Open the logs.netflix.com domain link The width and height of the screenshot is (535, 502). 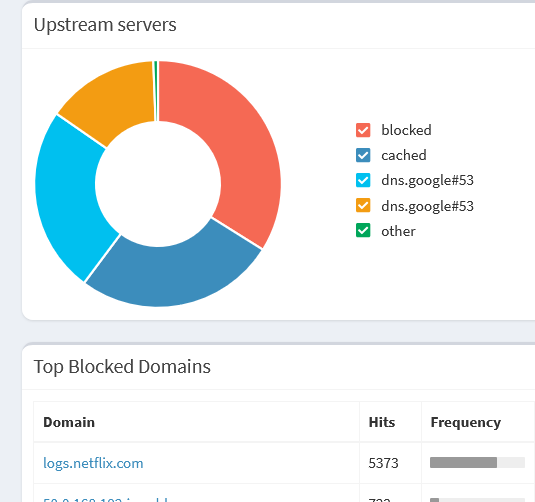(93, 463)
